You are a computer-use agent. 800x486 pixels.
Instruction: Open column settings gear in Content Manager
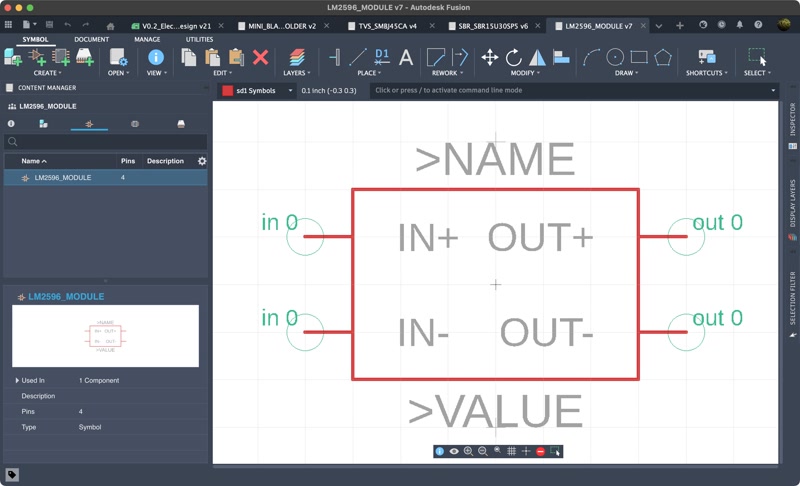(x=202, y=161)
